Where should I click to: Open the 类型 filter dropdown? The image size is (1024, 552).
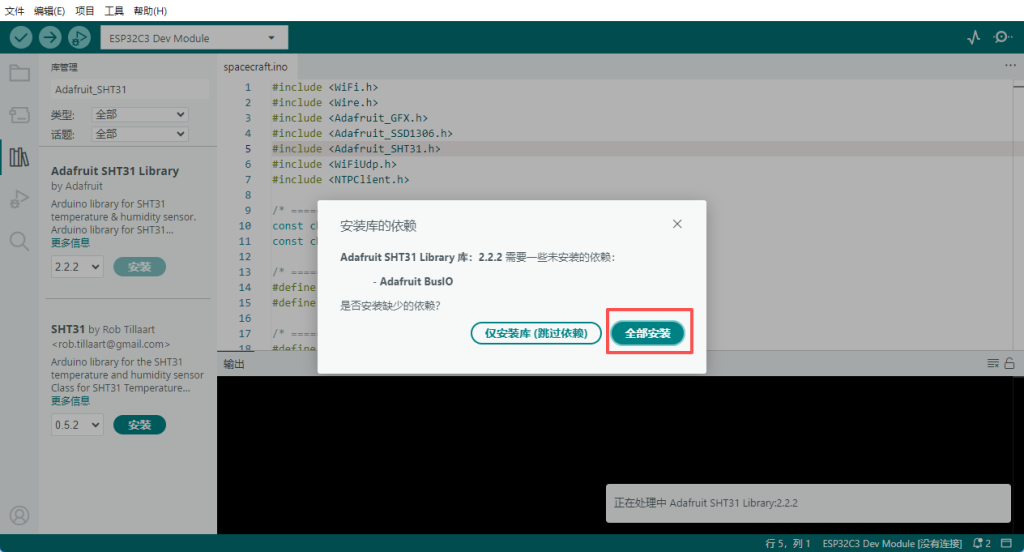click(139, 114)
